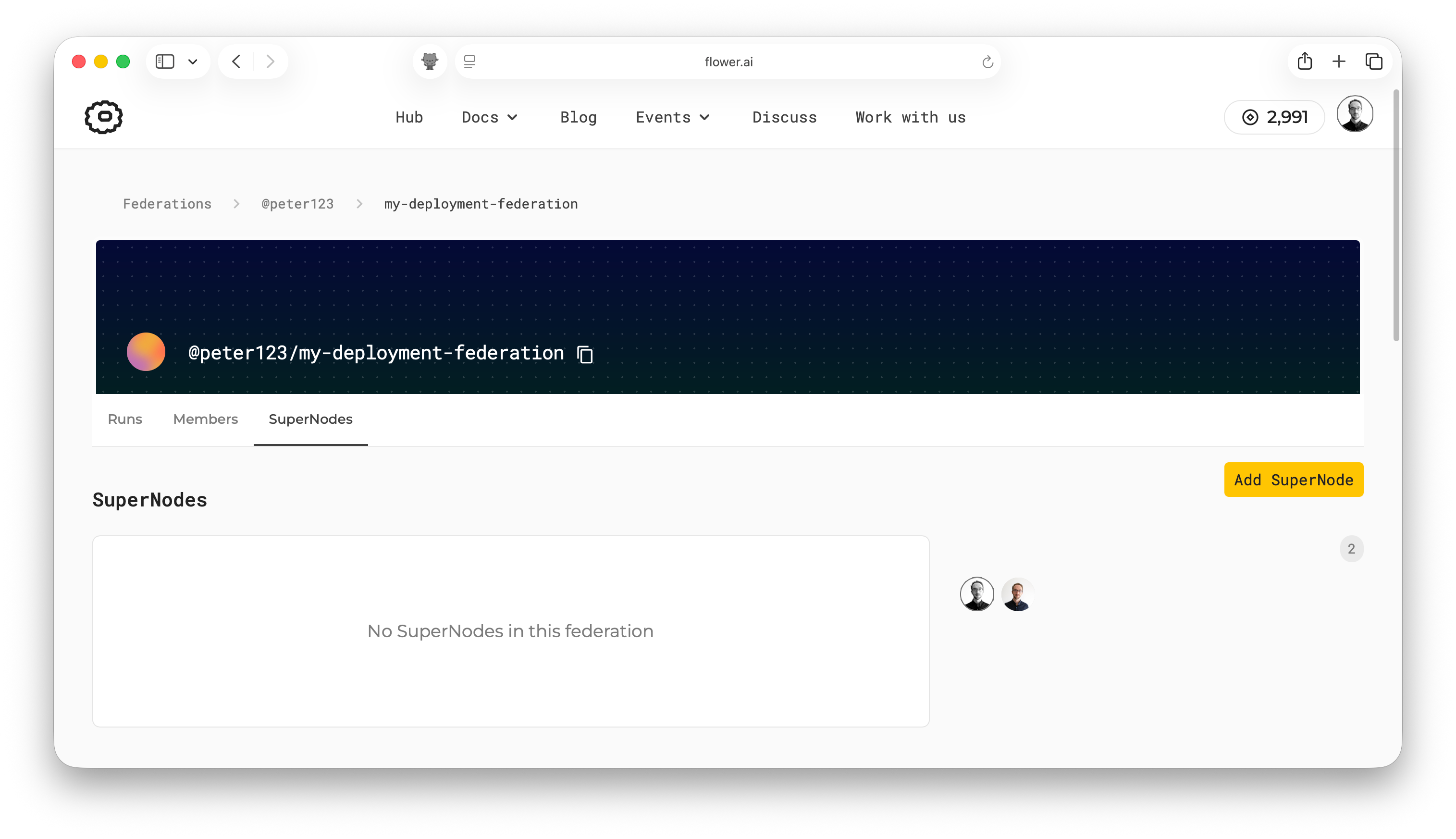Open the Share sheet icon
Viewport: 1456px width, 839px height.
click(x=1305, y=61)
